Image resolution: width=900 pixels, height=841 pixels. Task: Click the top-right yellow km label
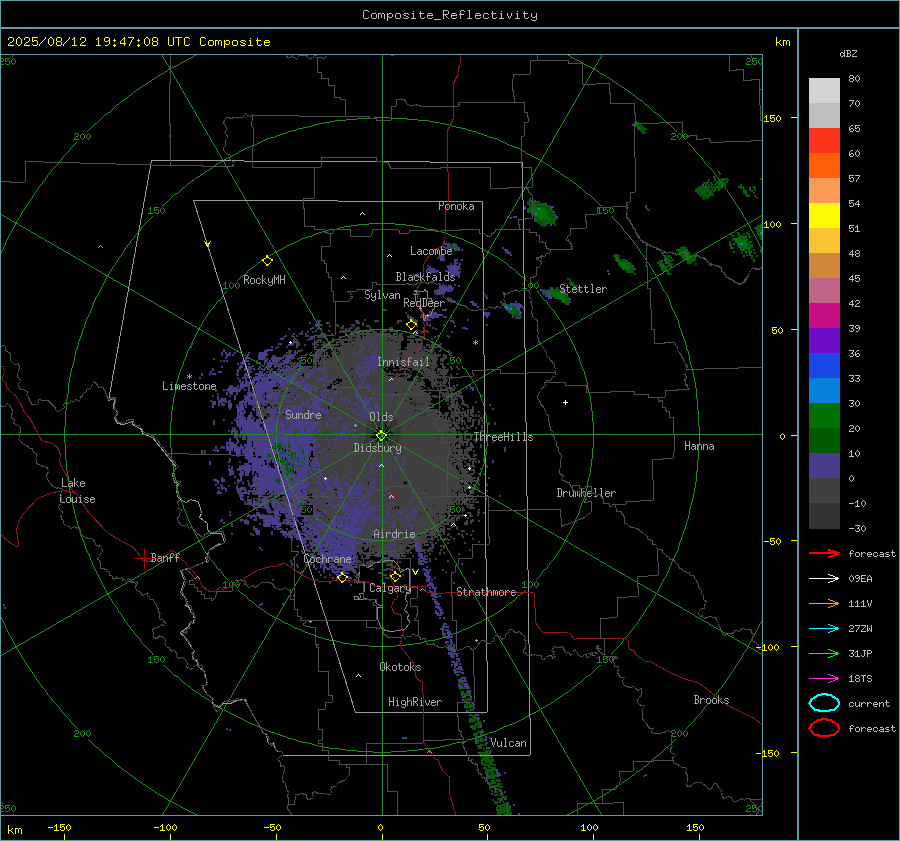tap(782, 42)
